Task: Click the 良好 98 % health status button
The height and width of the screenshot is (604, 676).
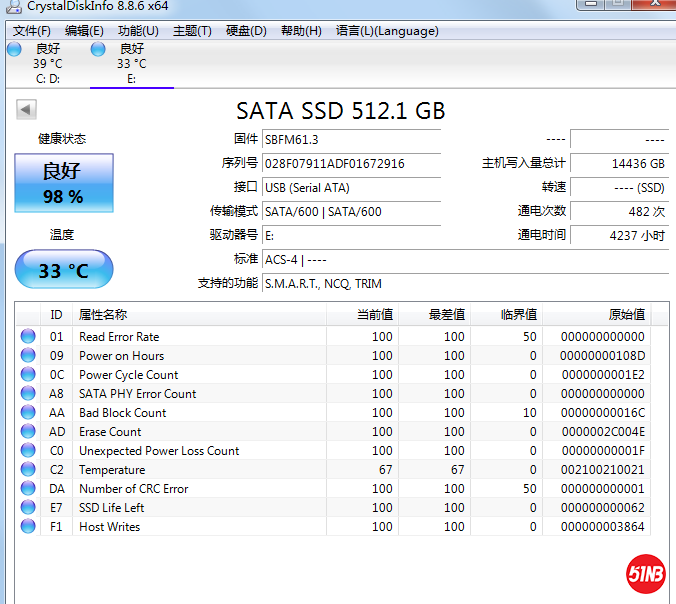Action: pos(64,182)
